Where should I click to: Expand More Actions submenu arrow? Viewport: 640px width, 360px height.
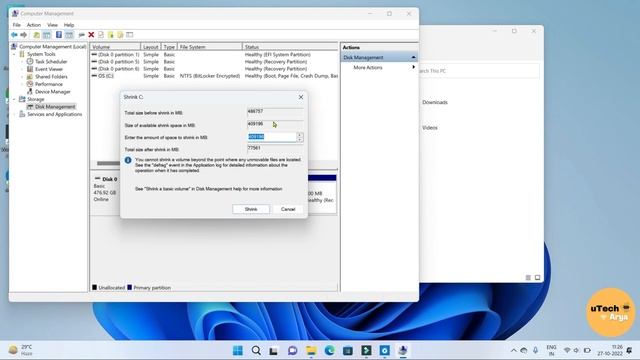click(x=413, y=67)
